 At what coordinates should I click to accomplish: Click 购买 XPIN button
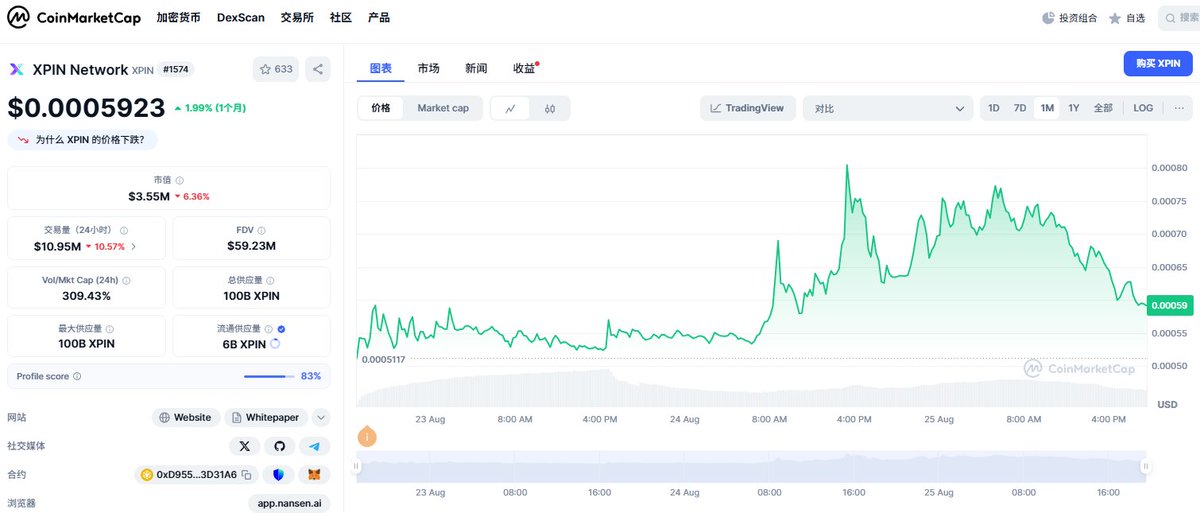1158,63
